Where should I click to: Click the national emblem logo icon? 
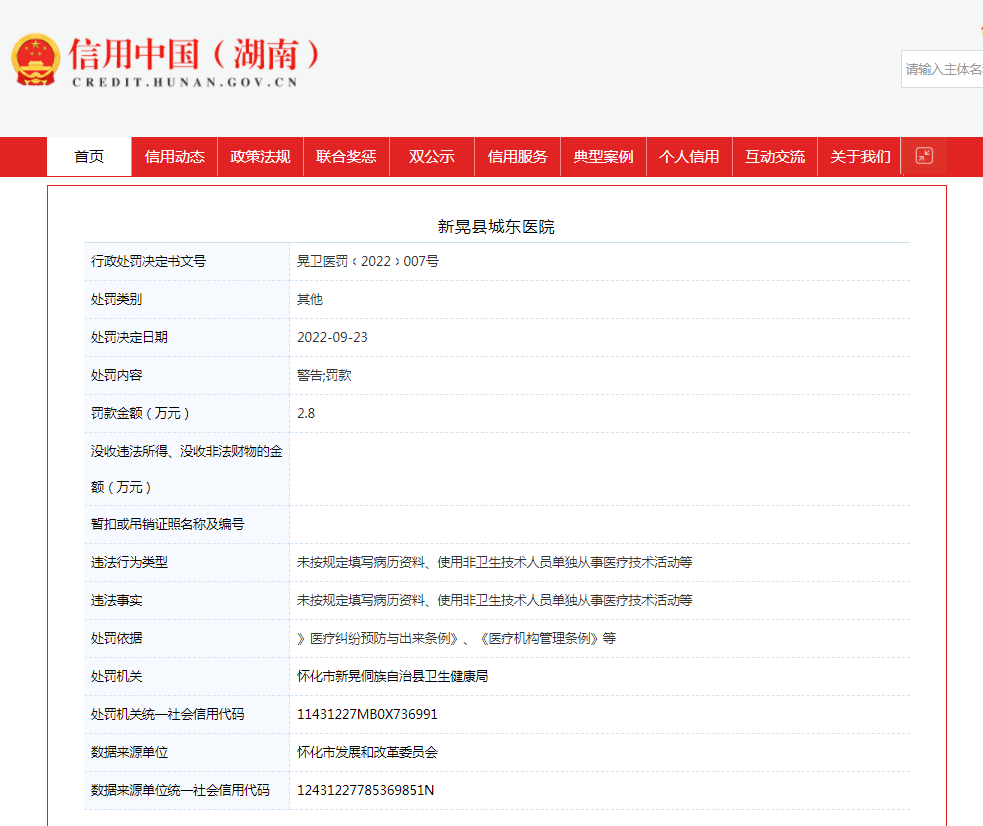point(36,60)
